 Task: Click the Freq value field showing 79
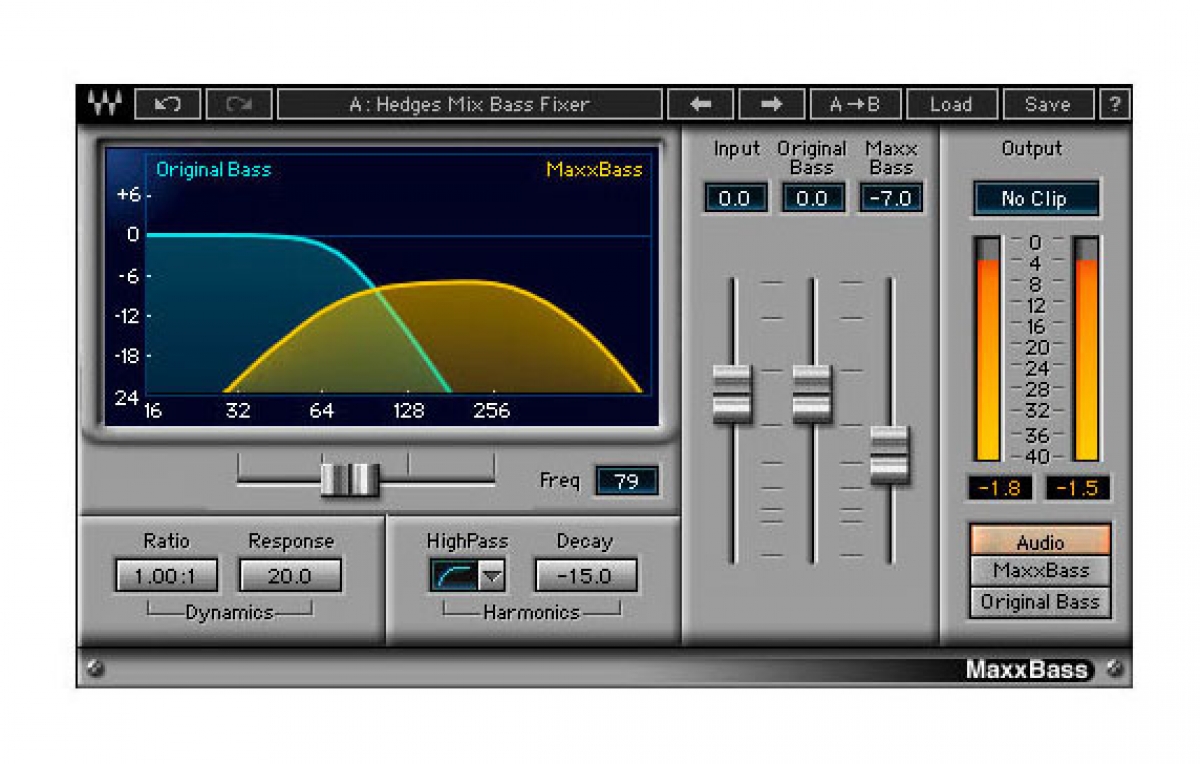tap(627, 481)
